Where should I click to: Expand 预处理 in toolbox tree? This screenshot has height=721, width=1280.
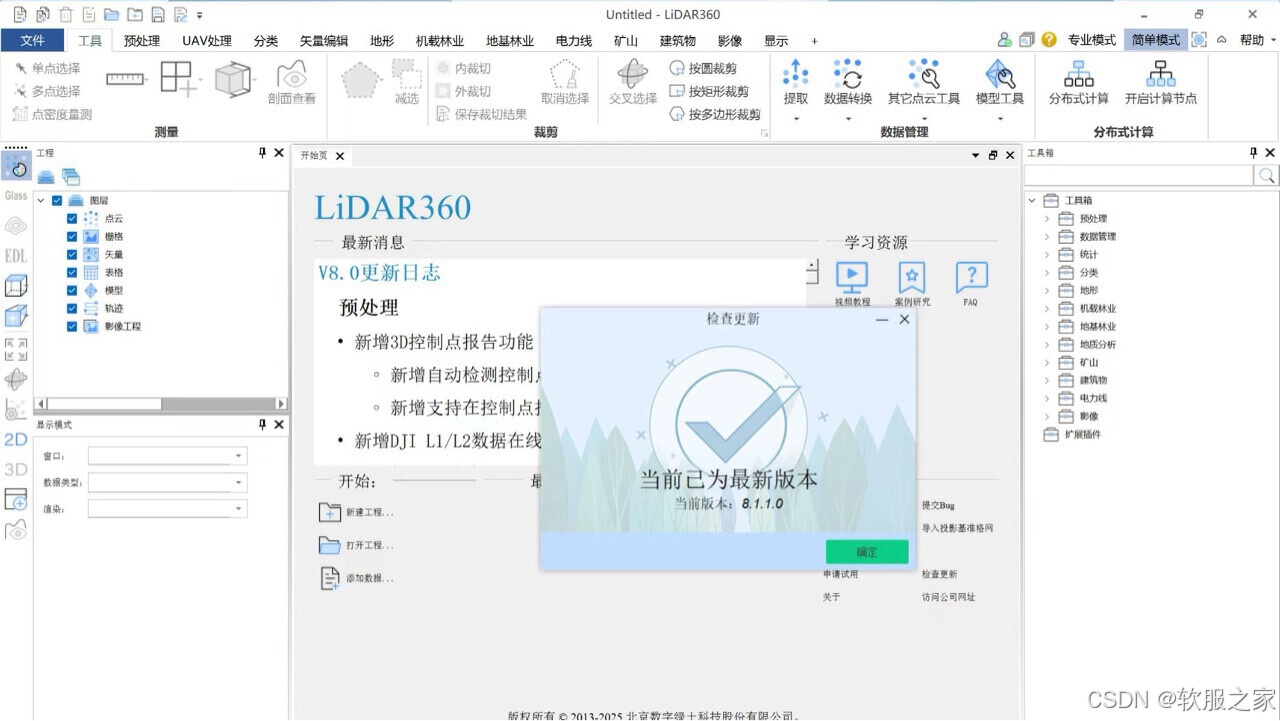pyautogui.click(x=1047, y=218)
